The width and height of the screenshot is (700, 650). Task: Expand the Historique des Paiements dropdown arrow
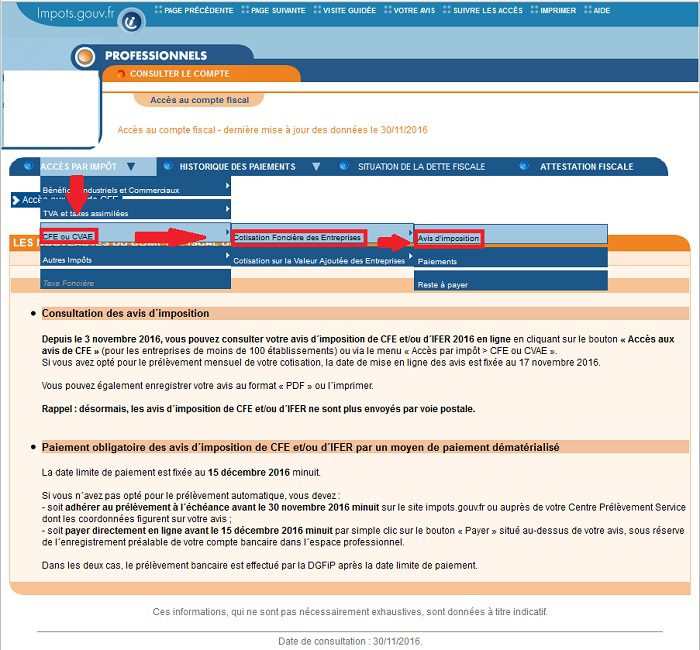coord(316,167)
